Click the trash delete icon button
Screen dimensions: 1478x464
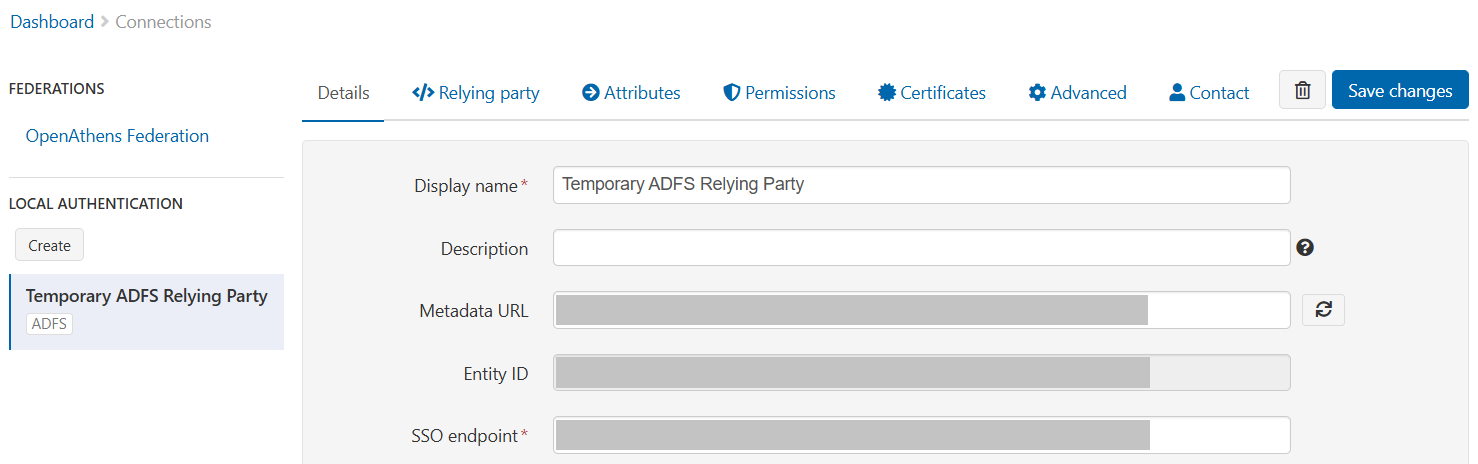coord(1302,90)
